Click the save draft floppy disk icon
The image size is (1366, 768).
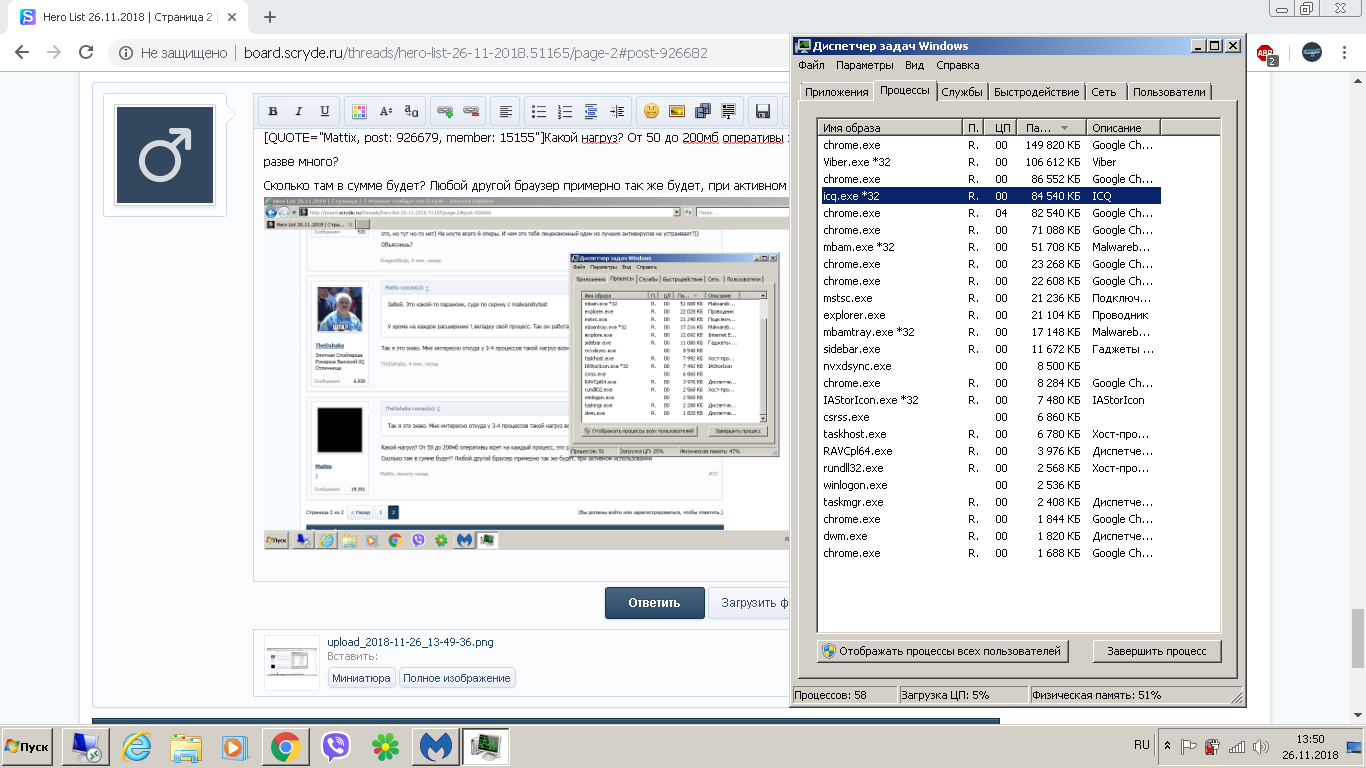coord(763,111)
